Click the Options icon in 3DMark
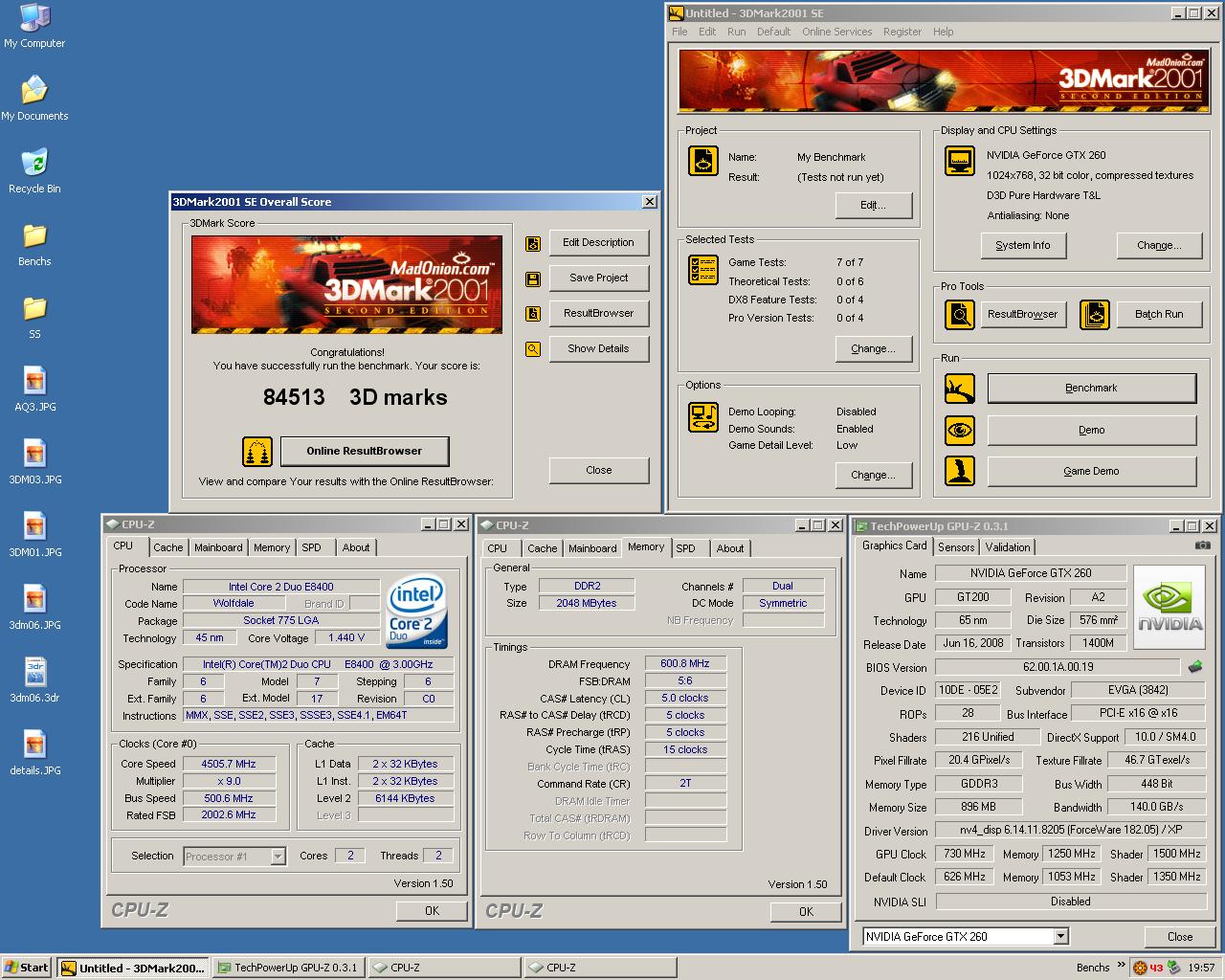1225x980 pixels. pyautogui.click(x=703, y=417)
